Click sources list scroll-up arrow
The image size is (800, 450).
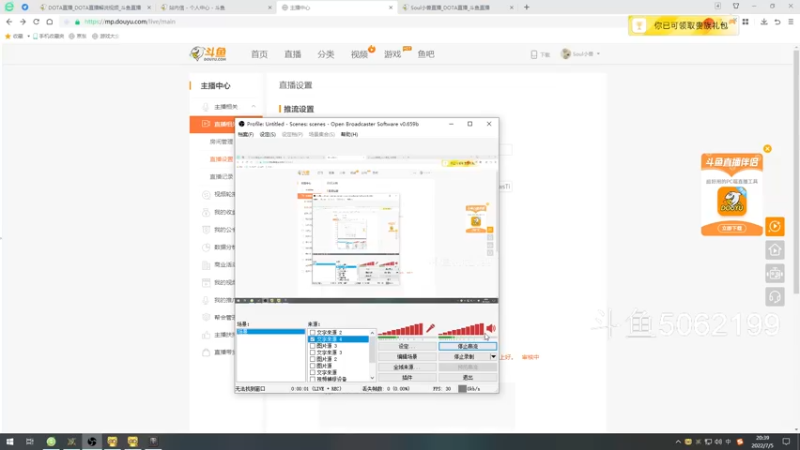click(372, 333)
